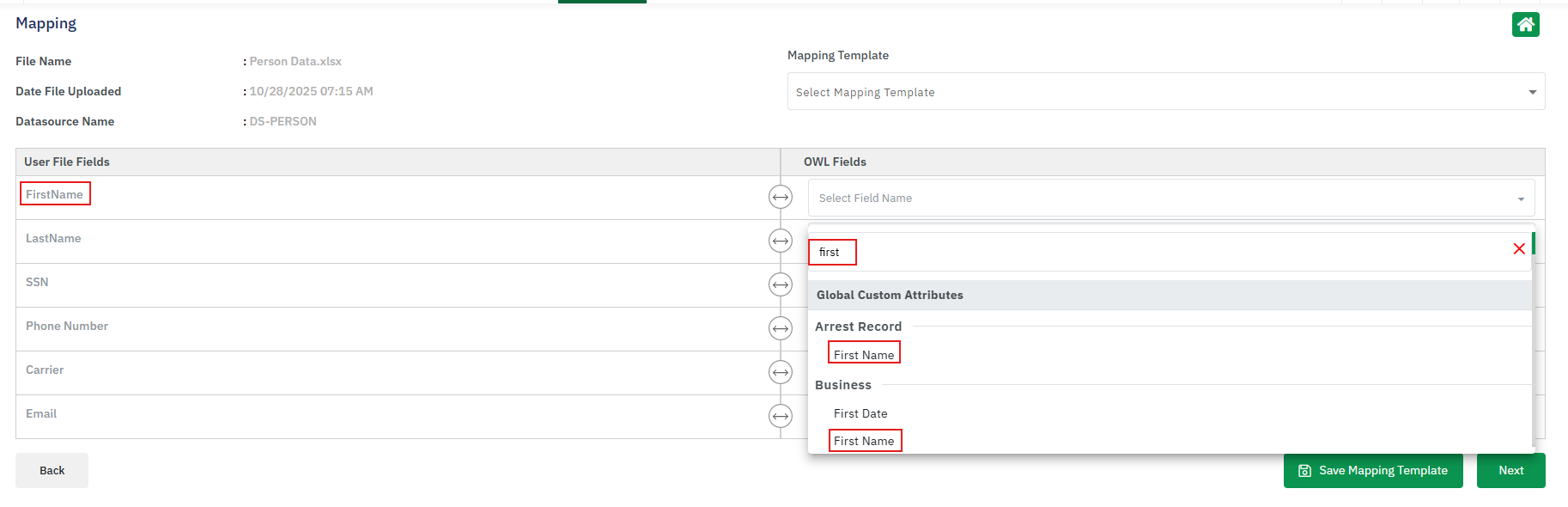Click the mapping arrow icon for FirstName

780,198
